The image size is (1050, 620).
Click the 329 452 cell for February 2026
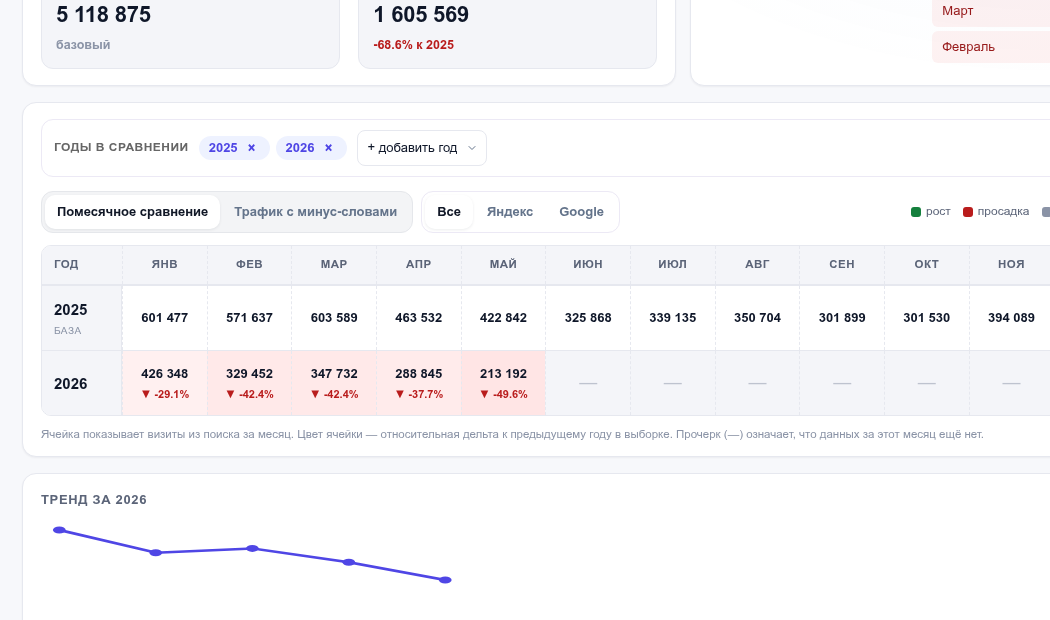tap(249, 384)
